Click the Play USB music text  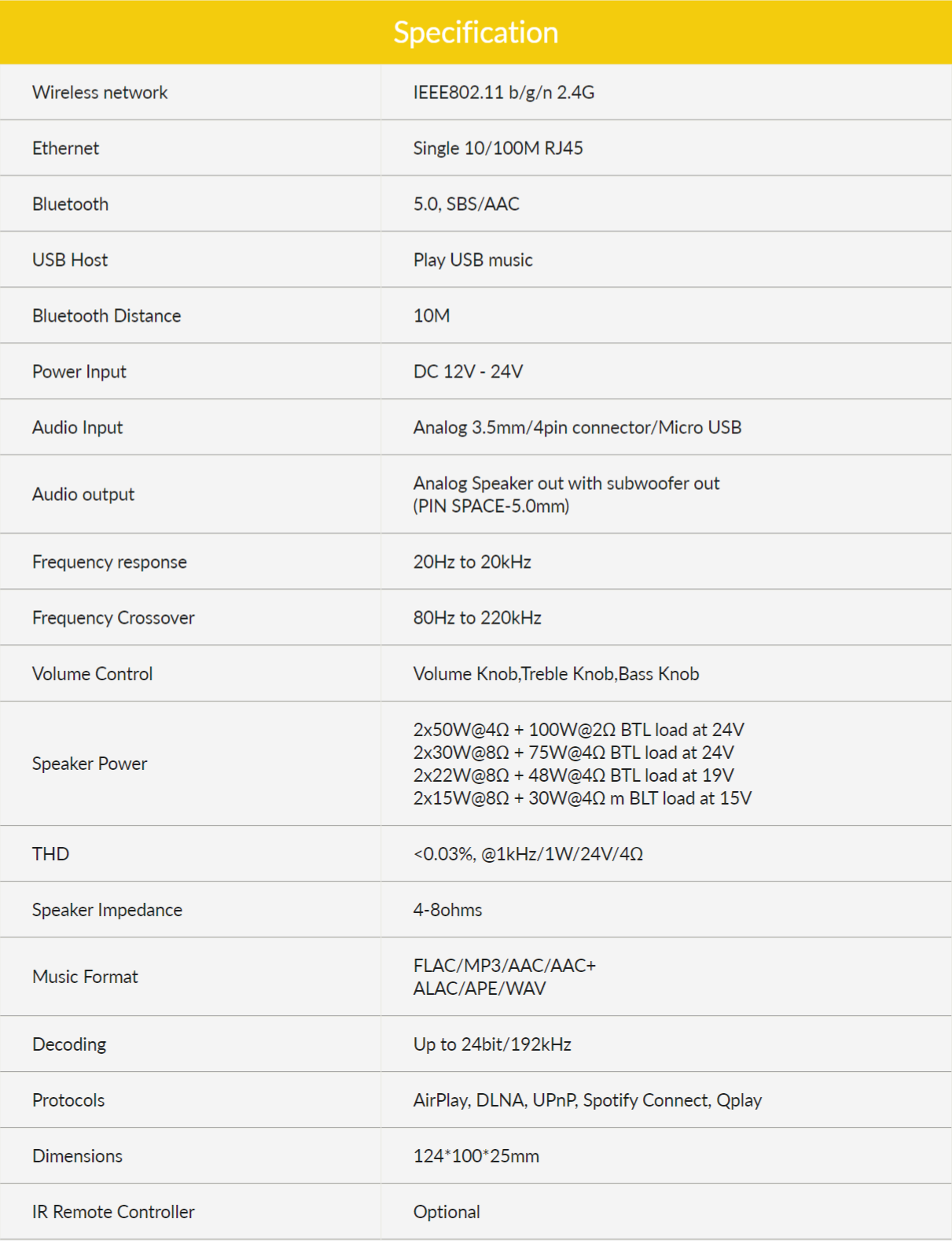tap(472, 260)
